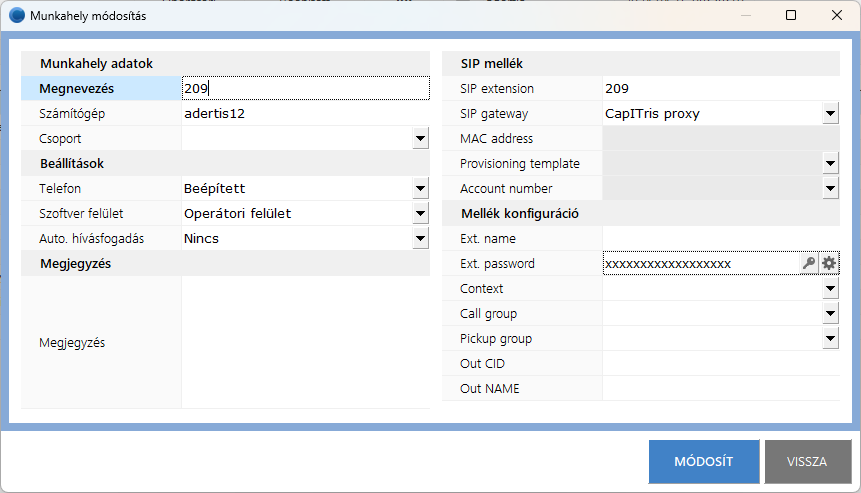Expand the Provisioning template dropdown
Screen dimensions: 861x493
coord(830,164)
